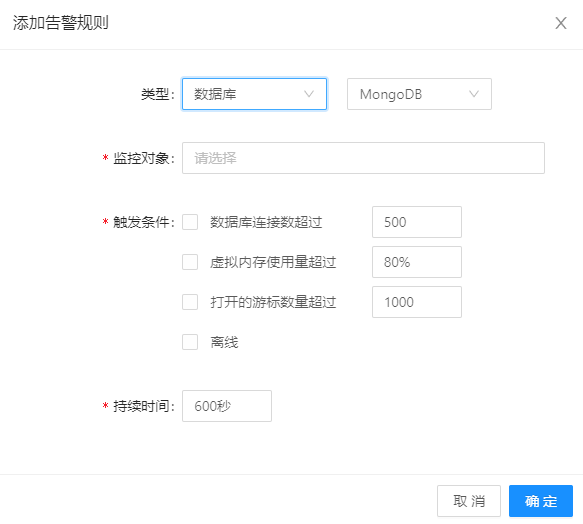The image size is (583, 524).
Task: Open the 数据库 type selector
Action: click(x=254, y=94)
